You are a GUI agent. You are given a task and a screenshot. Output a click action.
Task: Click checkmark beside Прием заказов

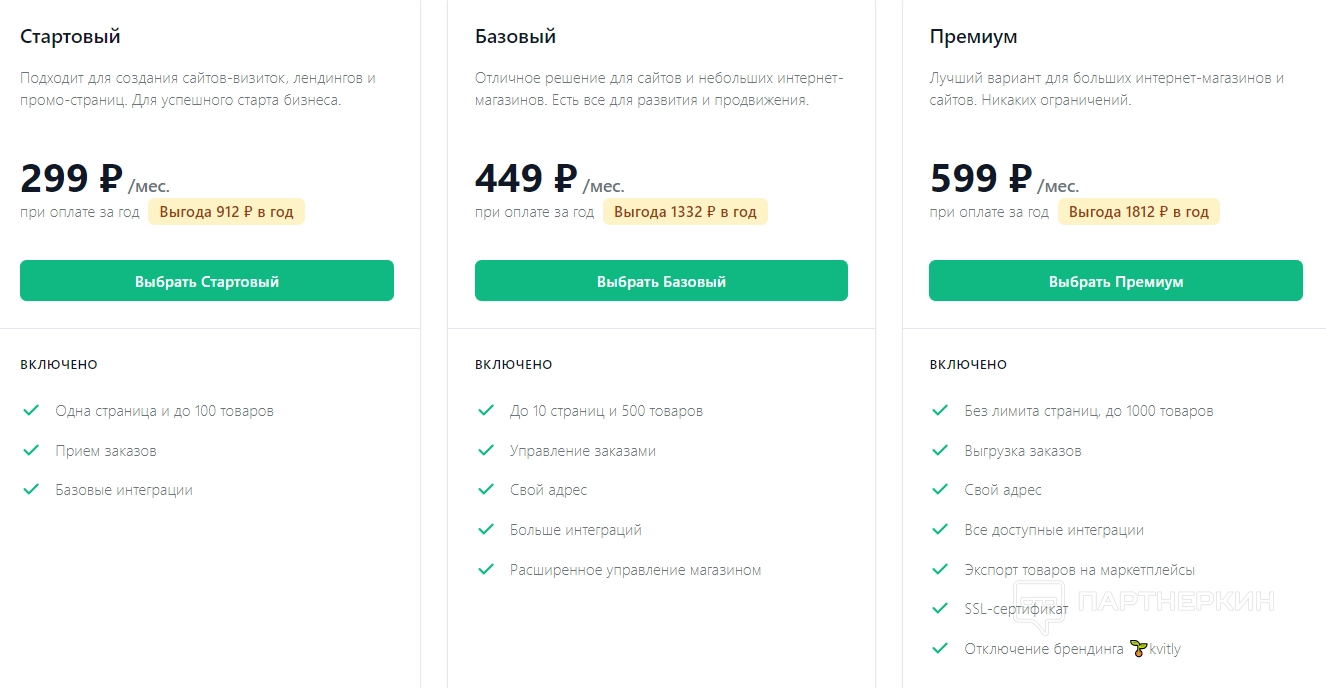click(31, 450)
